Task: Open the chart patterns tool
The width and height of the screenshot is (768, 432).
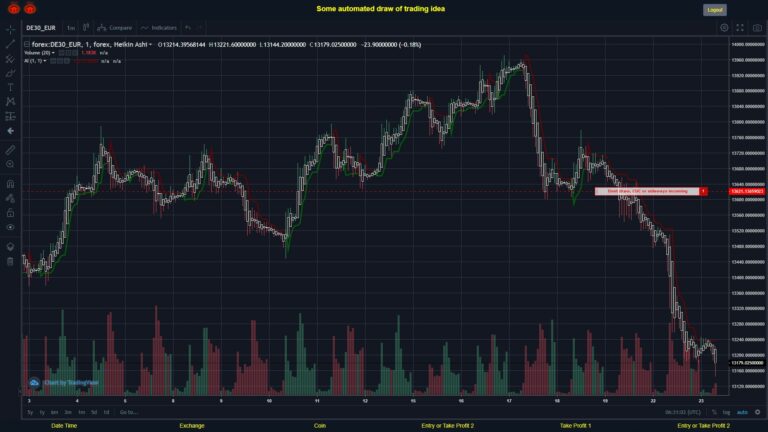Action: pos(10,102)
